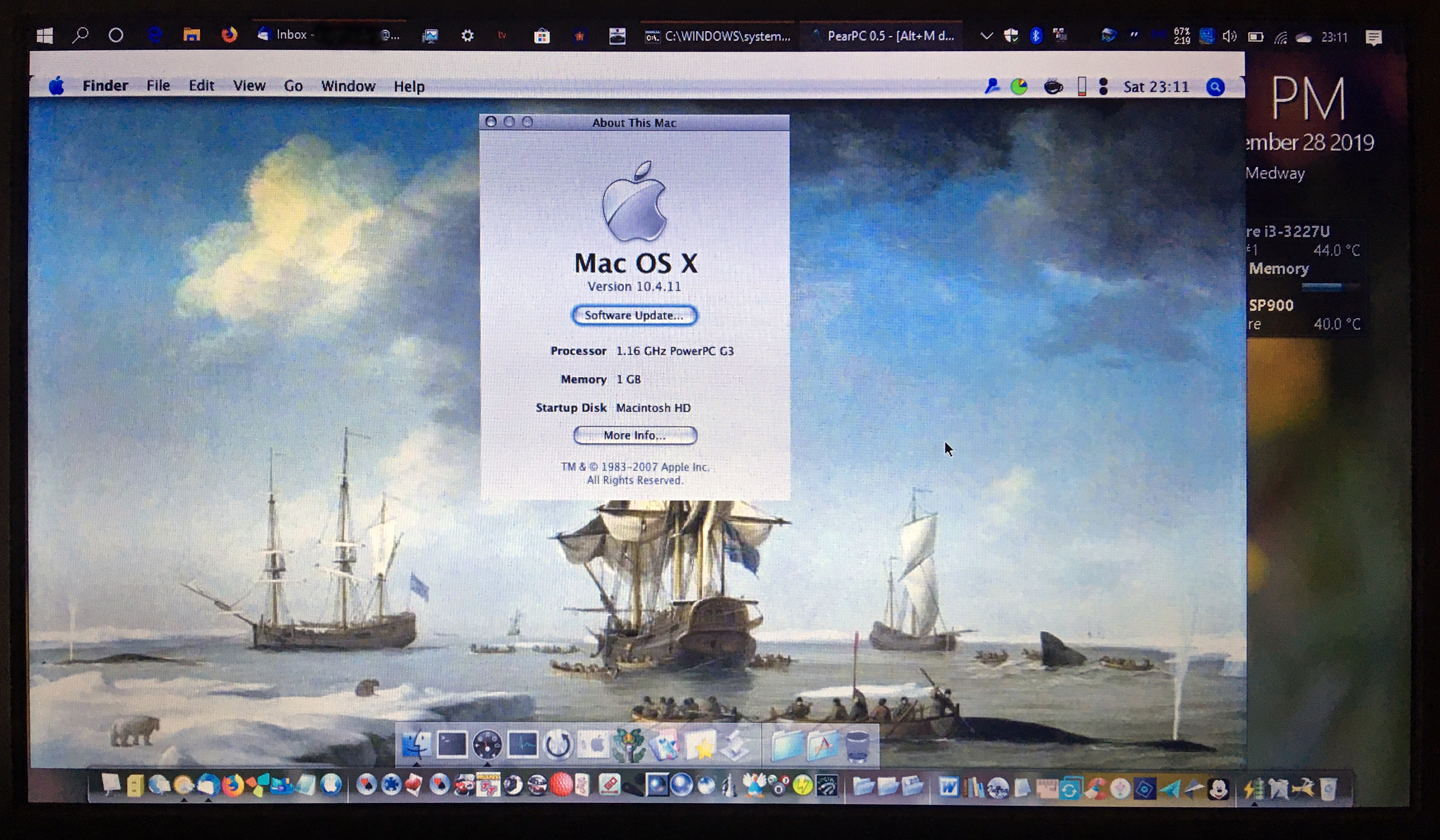Switch to C:\WINDOWS\system command window

[x=718, y=36]
